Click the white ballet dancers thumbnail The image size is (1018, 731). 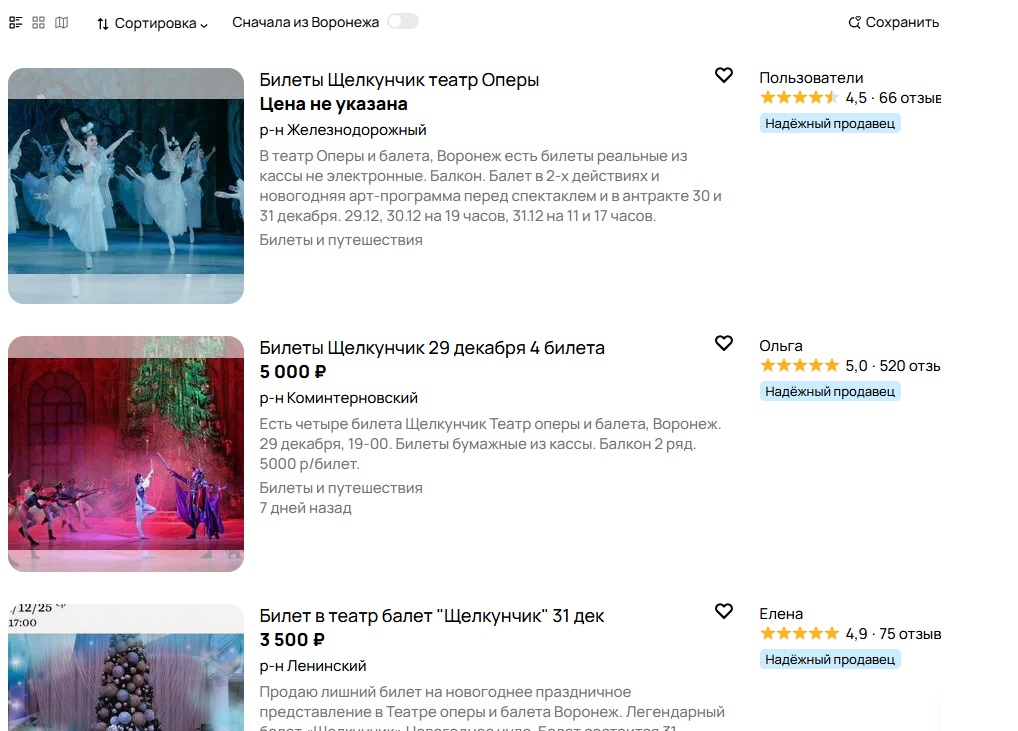pos(126,185)
